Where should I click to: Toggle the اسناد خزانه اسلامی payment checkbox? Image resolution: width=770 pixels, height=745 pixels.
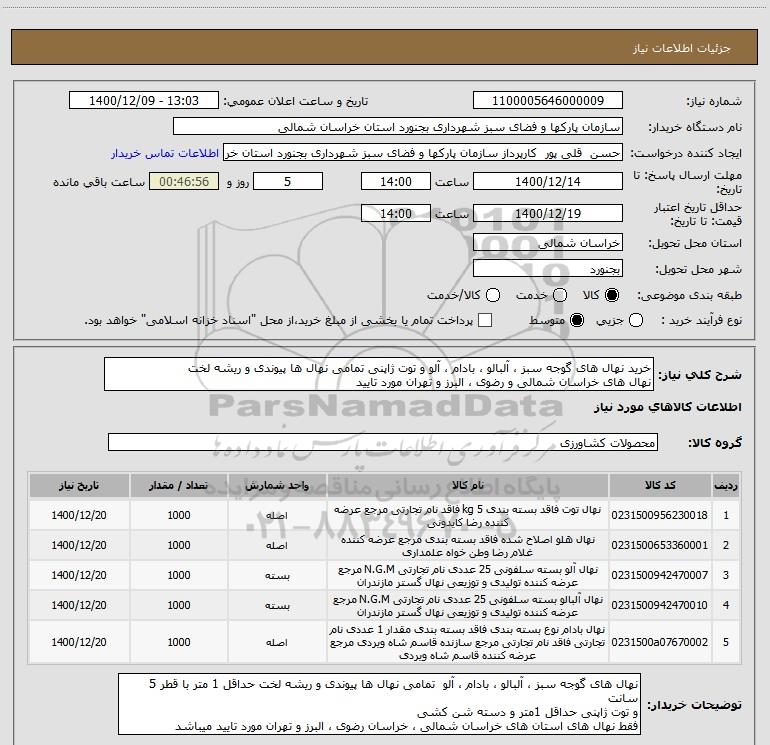click(485, 320)
